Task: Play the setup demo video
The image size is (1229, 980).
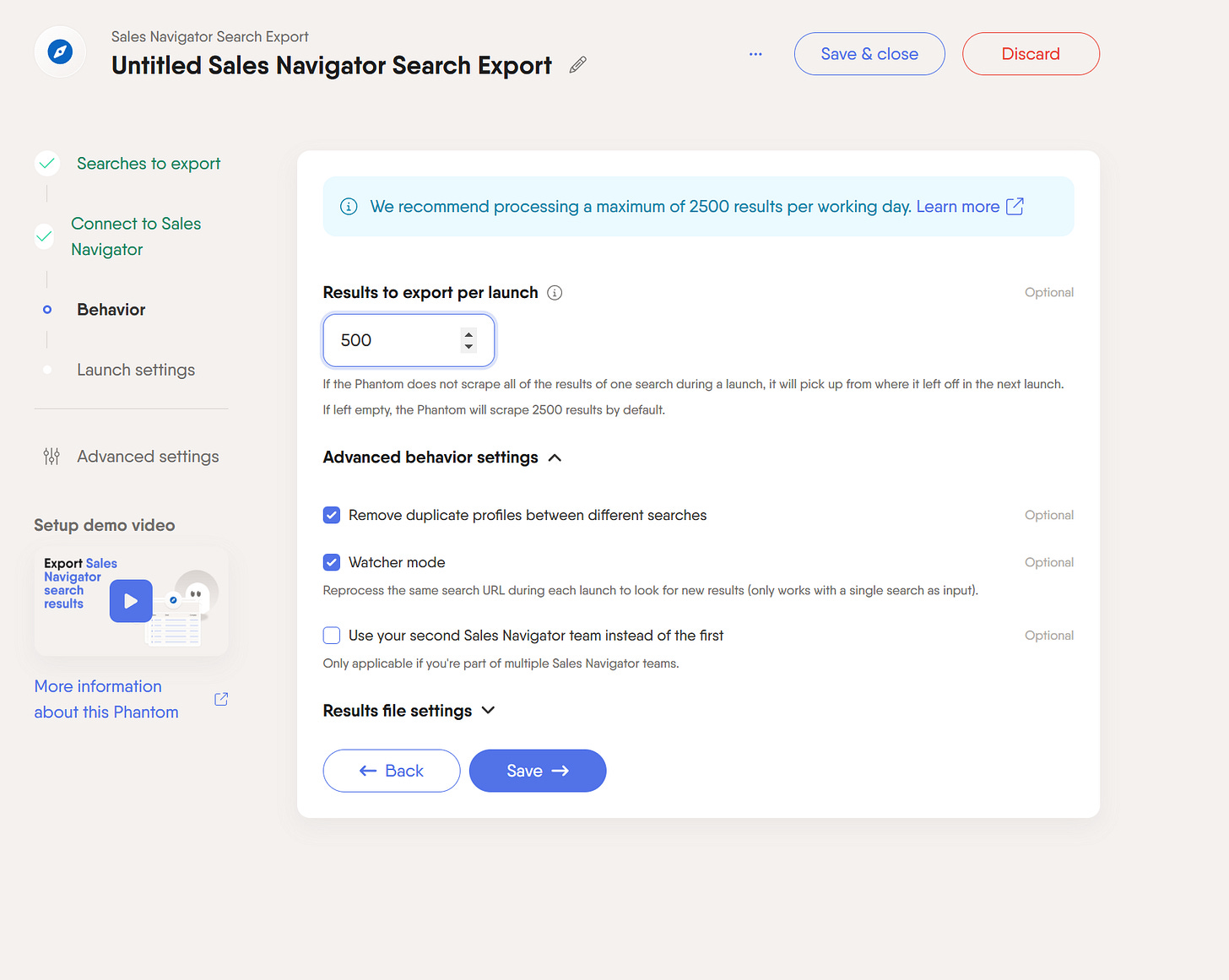Action: click(x=131, y=601)
